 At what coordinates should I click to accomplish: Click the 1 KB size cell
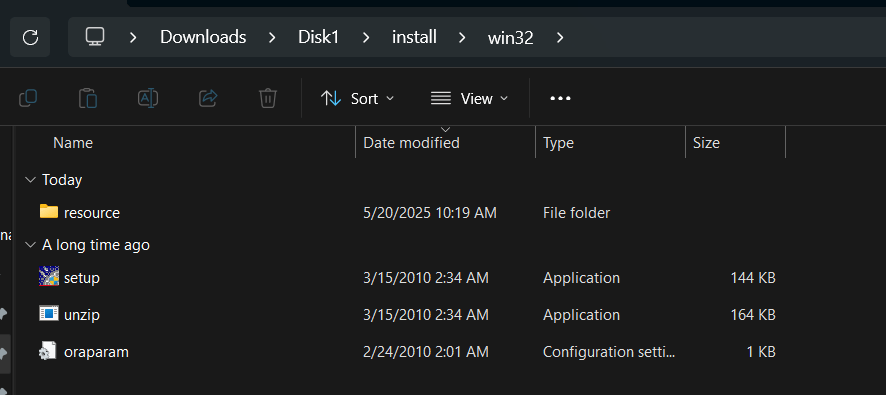click(x=761, y=352)
